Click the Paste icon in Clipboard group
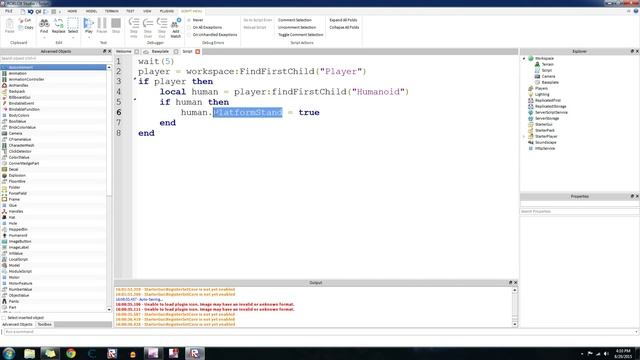Screen dimensions: 640x360 click(x=9, y=26)
